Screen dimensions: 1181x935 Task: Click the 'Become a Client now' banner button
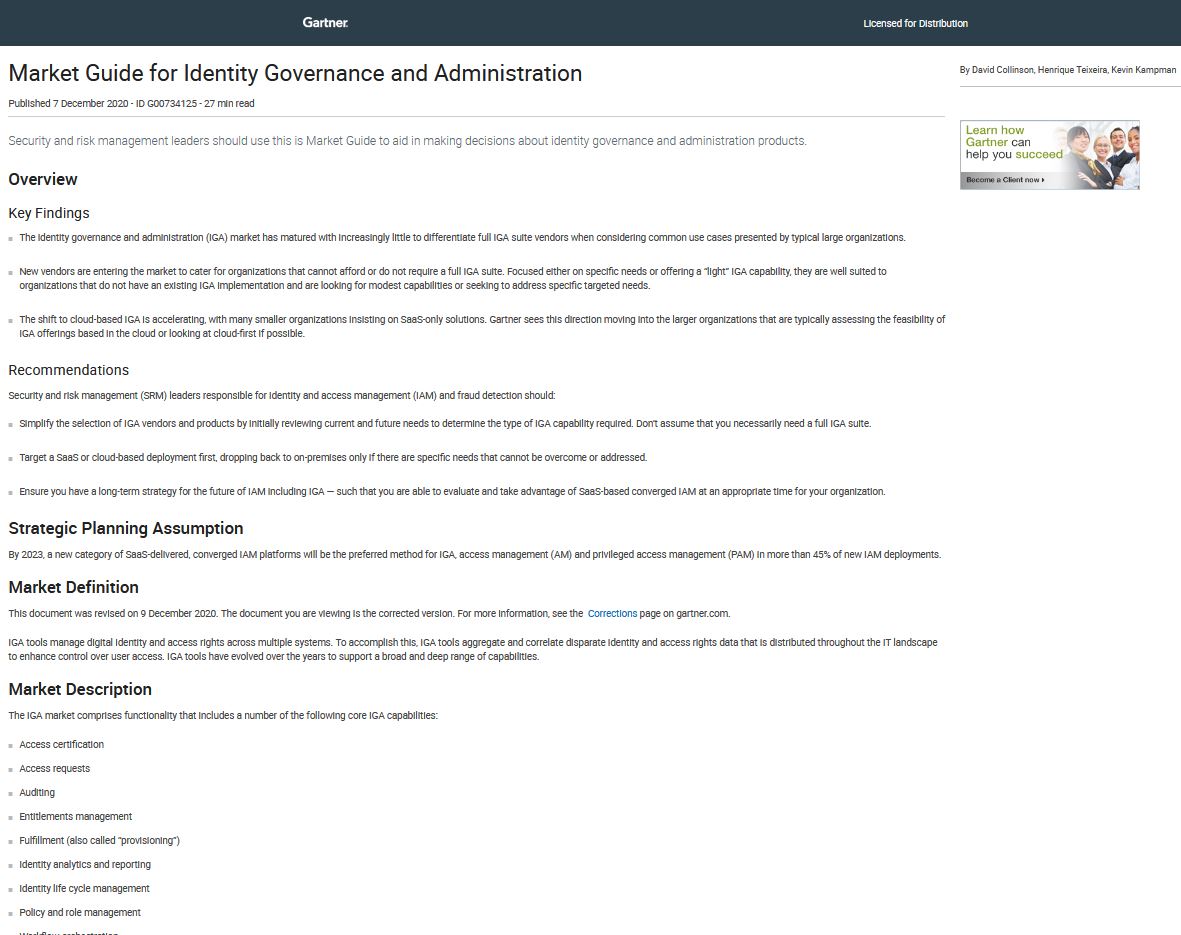[x=1004, y=180]
